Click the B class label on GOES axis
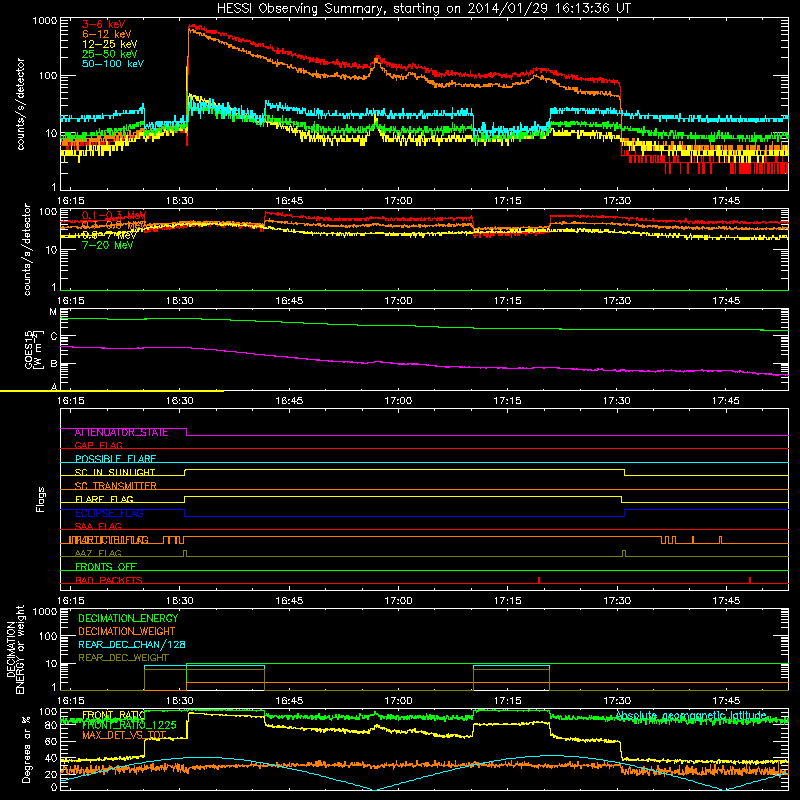This screenshot has width=800, height=800. (x=54, y=364)
